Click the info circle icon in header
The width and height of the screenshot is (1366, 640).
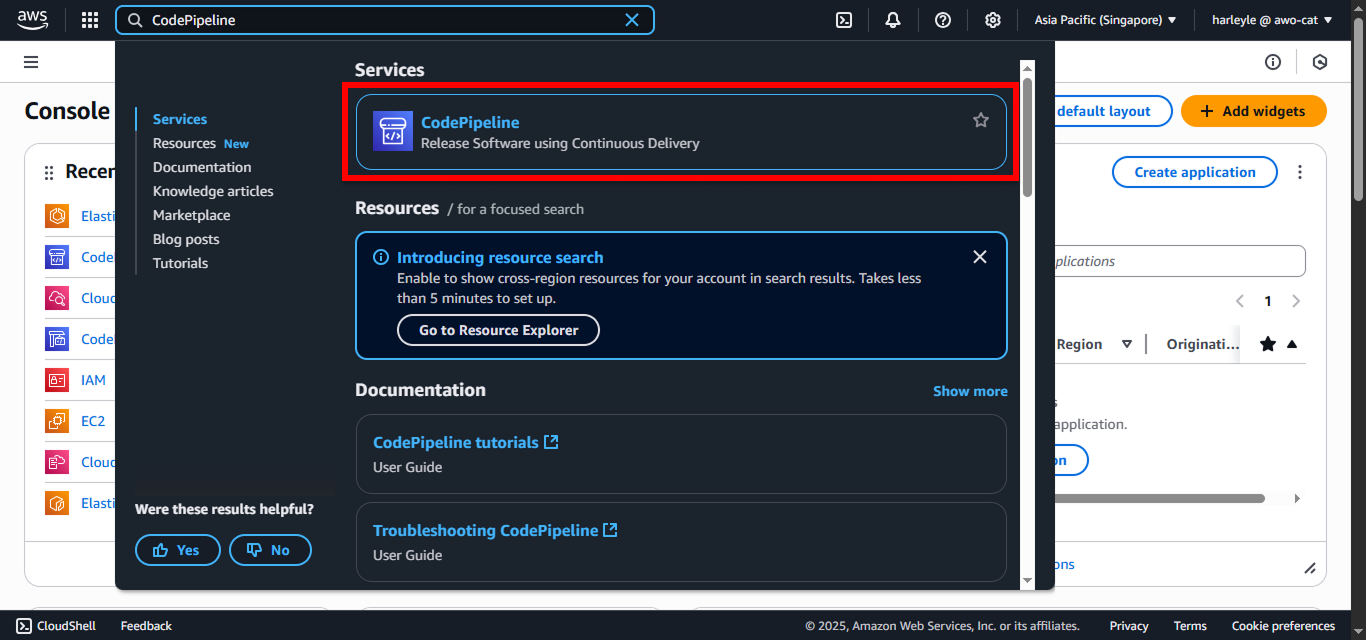coord(1273,62)
